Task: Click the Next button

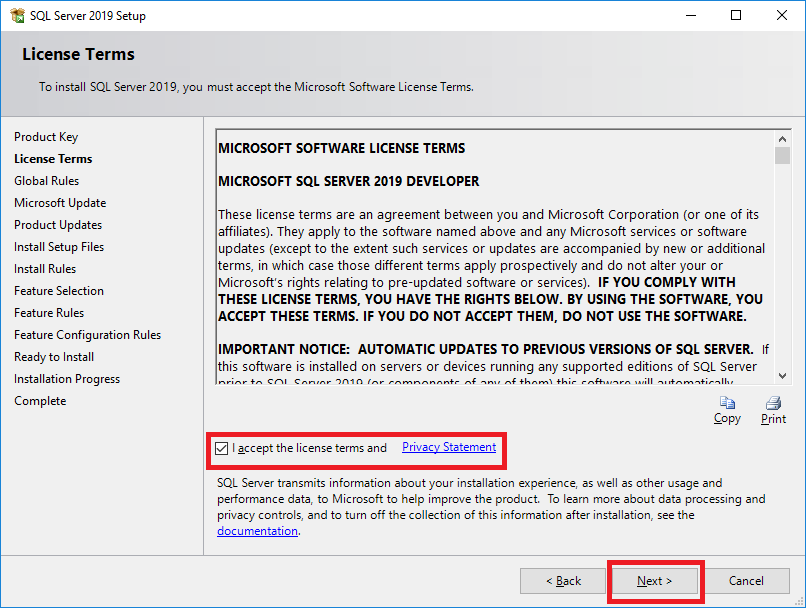Action: [654, 581]
